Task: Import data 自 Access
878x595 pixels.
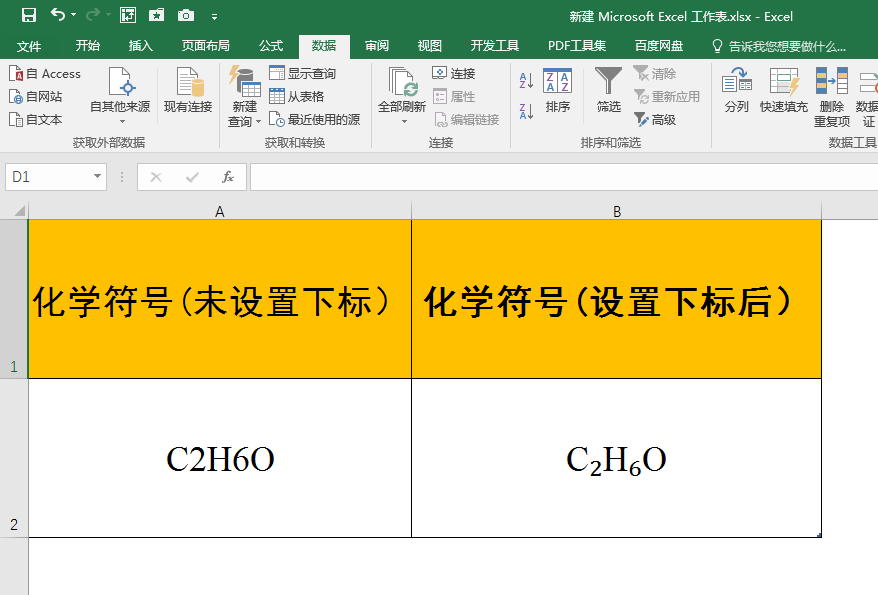Action: (x=45, y=74)
